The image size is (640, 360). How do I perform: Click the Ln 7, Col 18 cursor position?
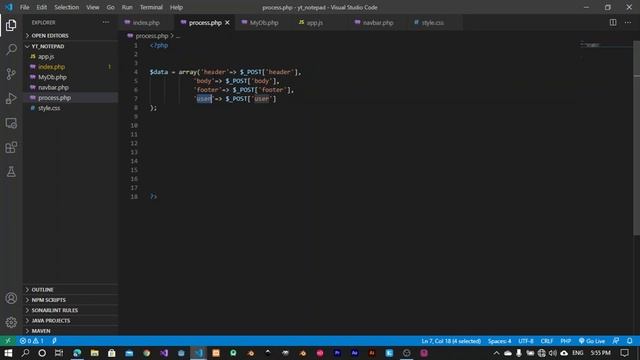451,341
